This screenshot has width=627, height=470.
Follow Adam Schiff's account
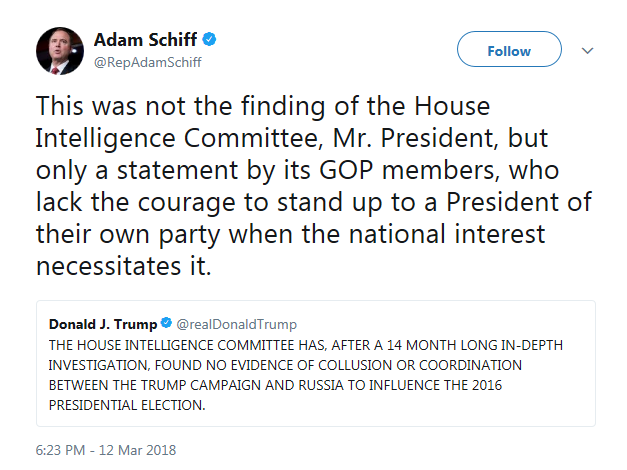(x=509, y=49)
